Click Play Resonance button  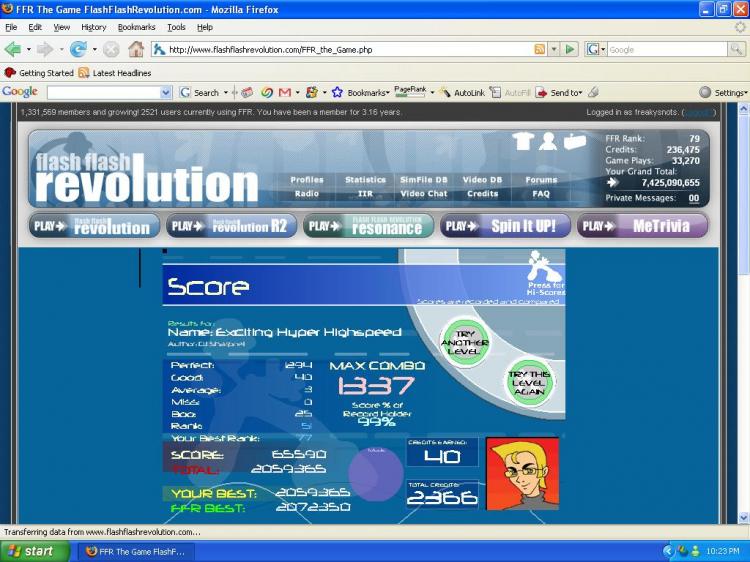pos(368,226)
